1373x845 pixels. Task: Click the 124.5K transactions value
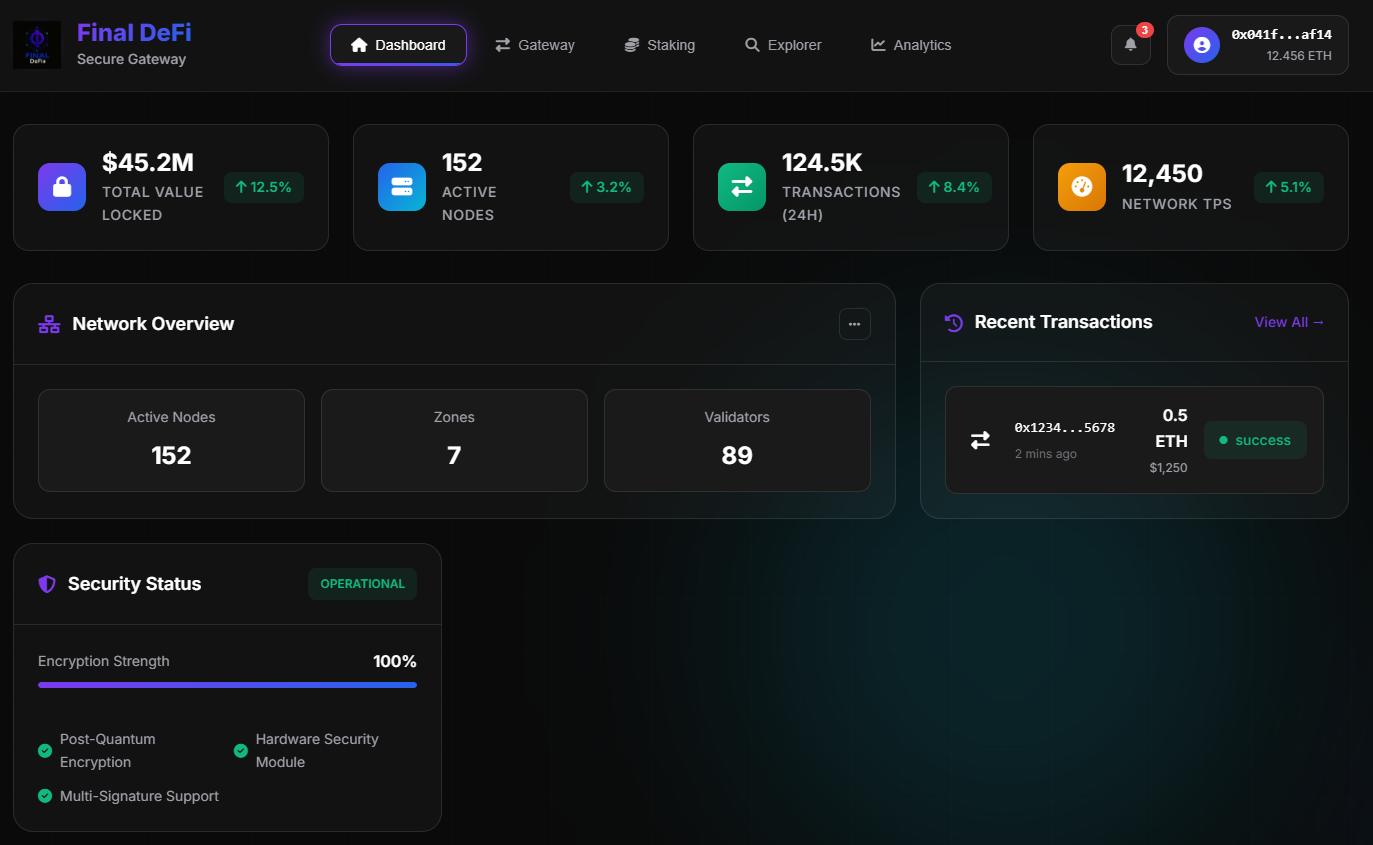pos(822,162)
